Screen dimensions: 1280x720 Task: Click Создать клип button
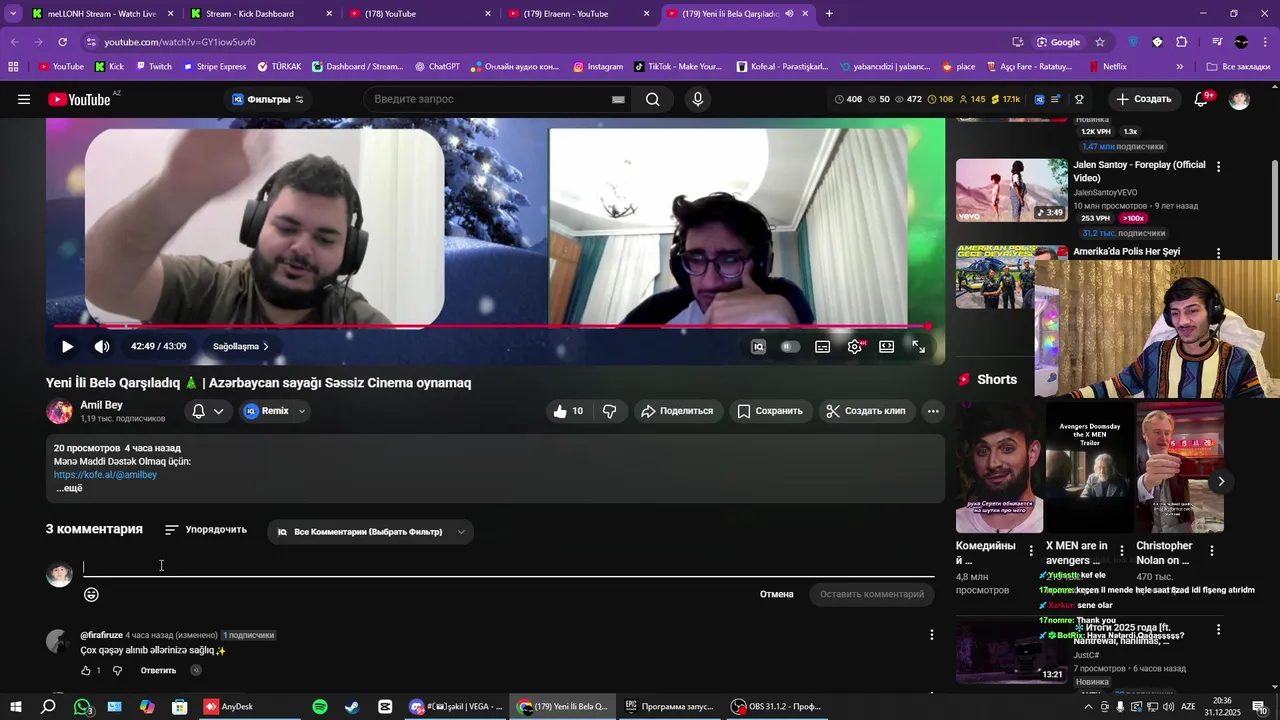click(x=866, y=411)
